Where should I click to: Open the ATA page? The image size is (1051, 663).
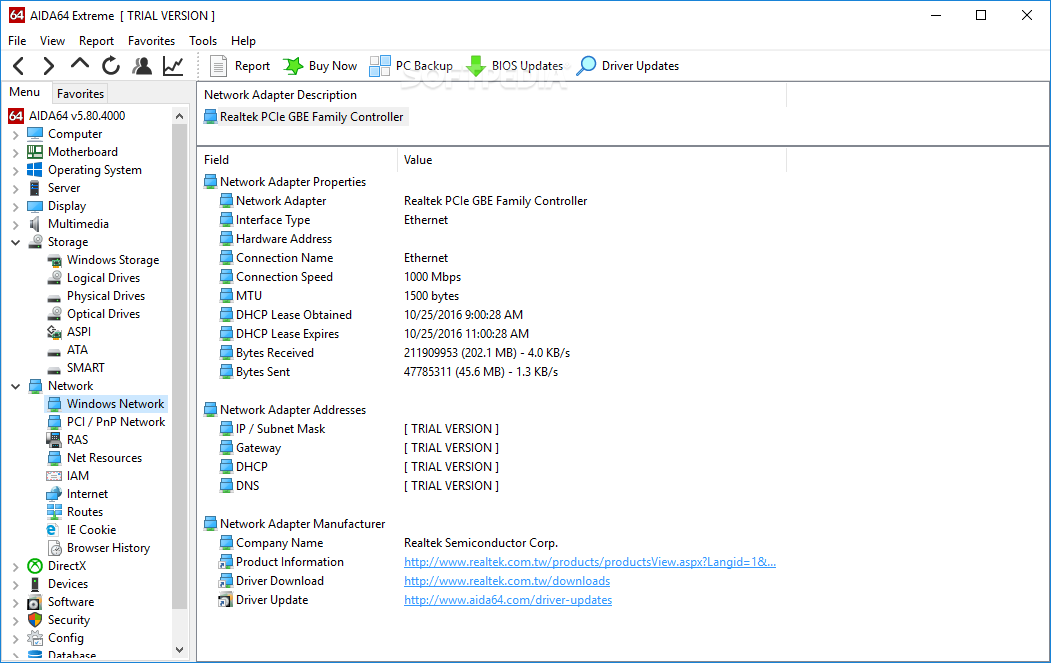[77, 350]
